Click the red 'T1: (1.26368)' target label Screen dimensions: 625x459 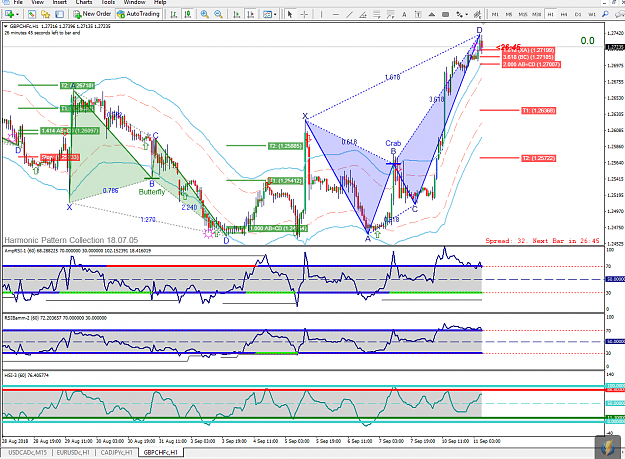tap(539, 110)
